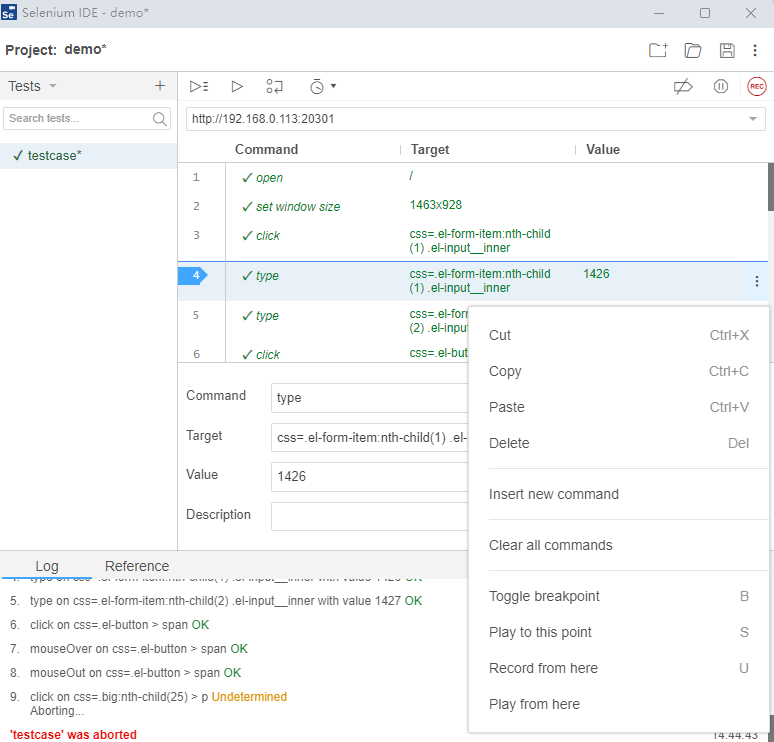The width and height of the screenshot is (774, 742).
Task: Click 'testcase' was aborted message
Action: click(x=73, y=735)
